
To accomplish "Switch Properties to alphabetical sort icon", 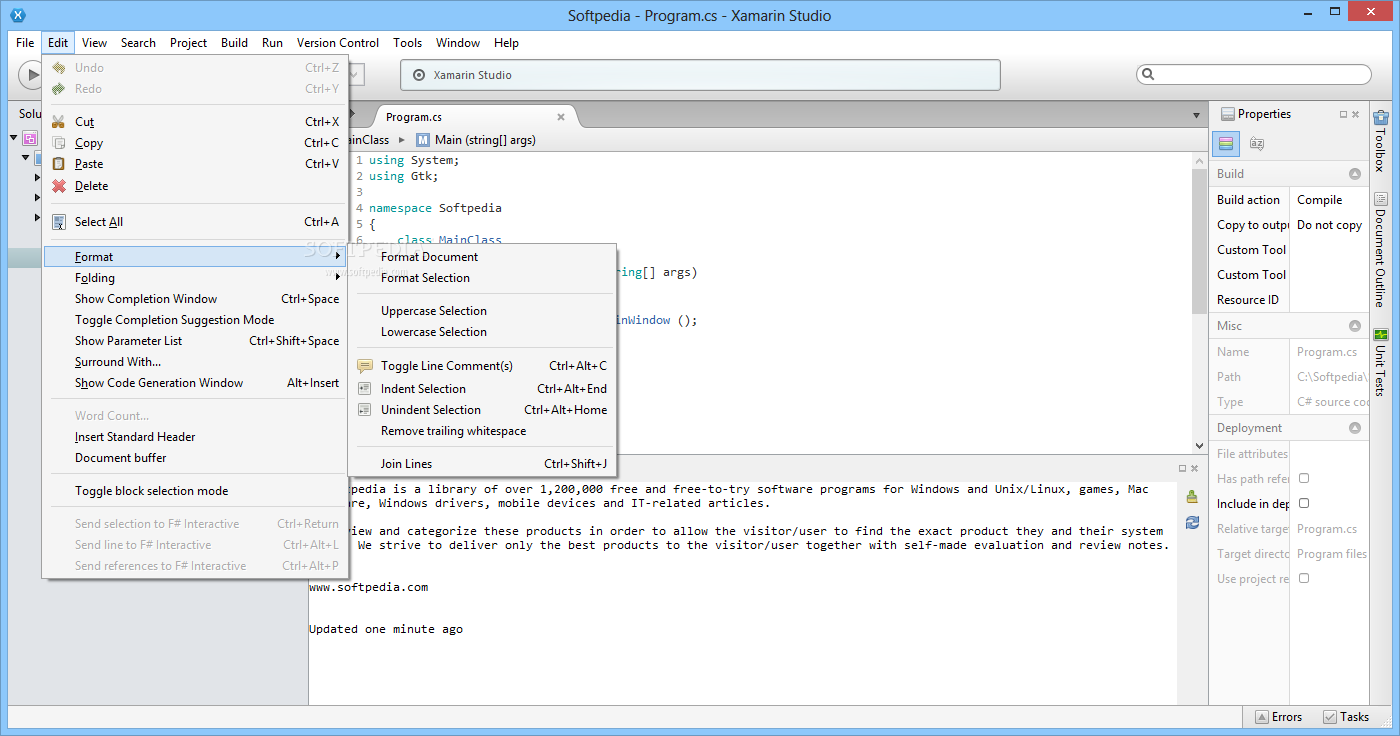I will tap(1257, 144).
